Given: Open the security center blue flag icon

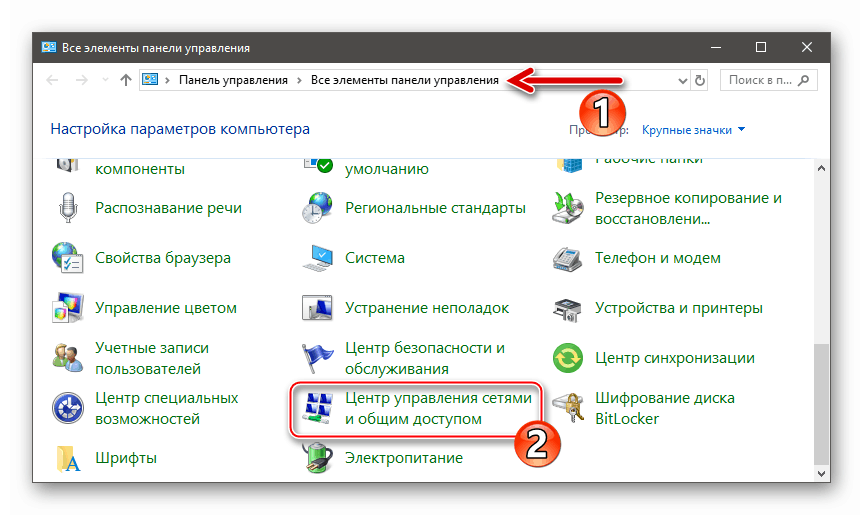Looking at the screenshot, I should click(317, 358).
